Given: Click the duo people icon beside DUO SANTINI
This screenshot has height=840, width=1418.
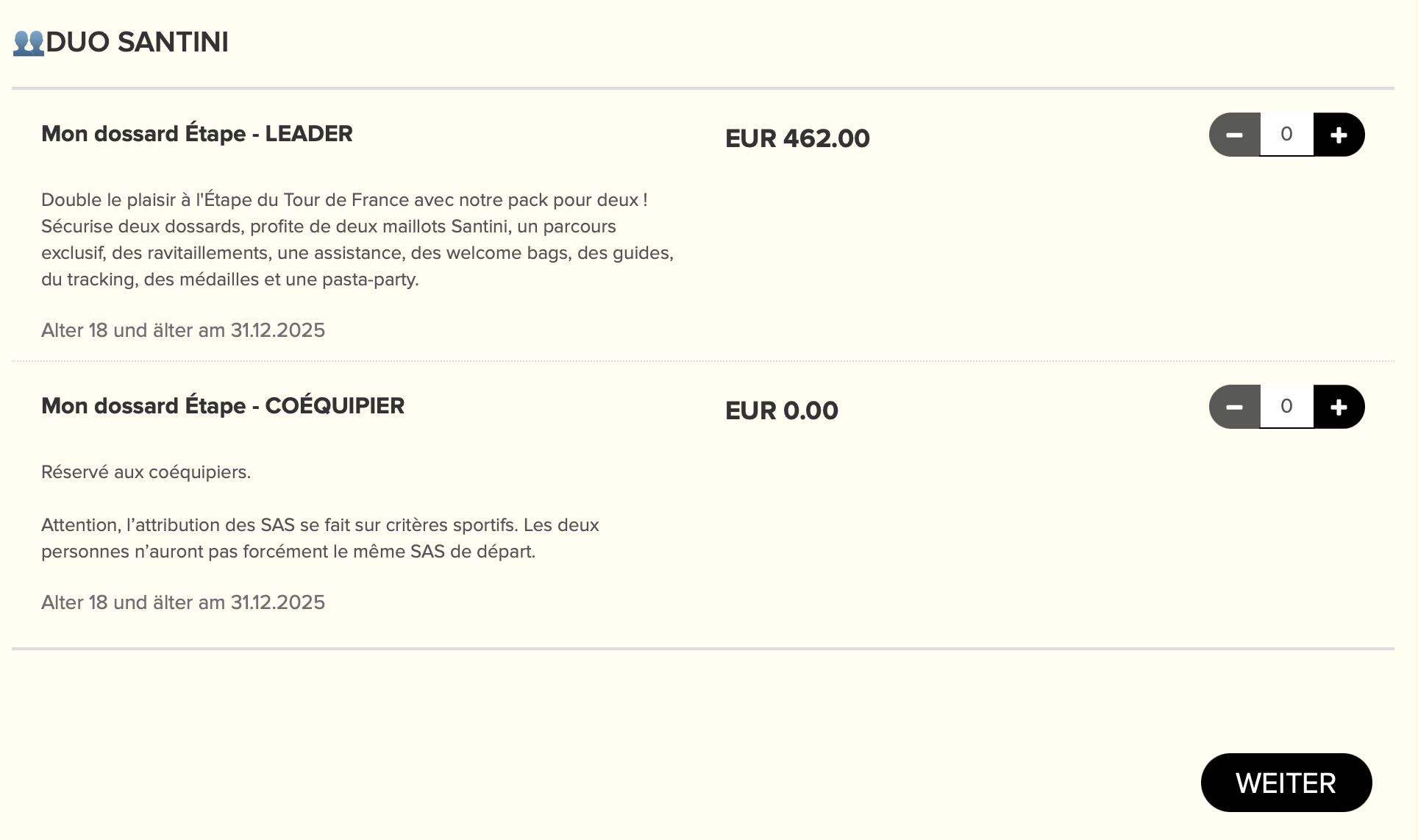Looking at the screenshot, I should pyautogui.click(x=29, y=43).
